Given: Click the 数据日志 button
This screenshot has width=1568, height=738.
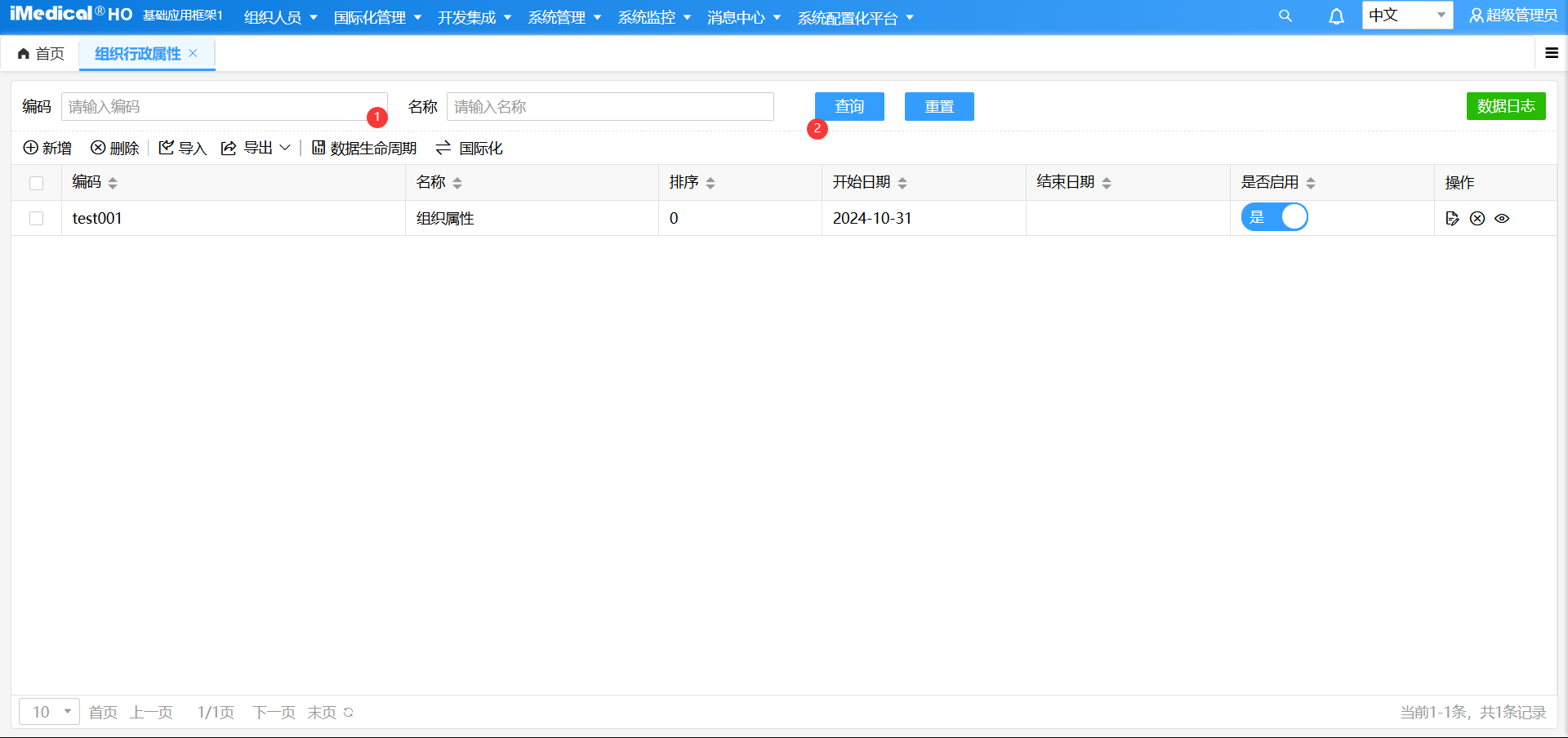Looking at the screenshot, I should (x=1506, y=106).
